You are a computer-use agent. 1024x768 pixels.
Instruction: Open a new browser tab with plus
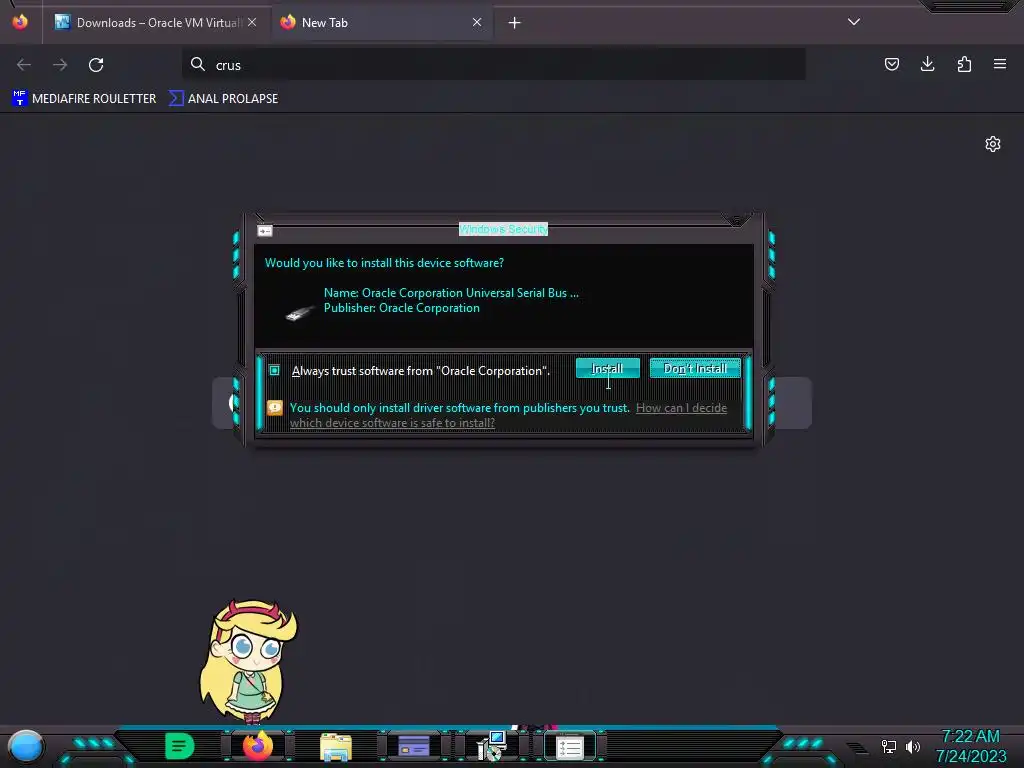coord(515,23)
